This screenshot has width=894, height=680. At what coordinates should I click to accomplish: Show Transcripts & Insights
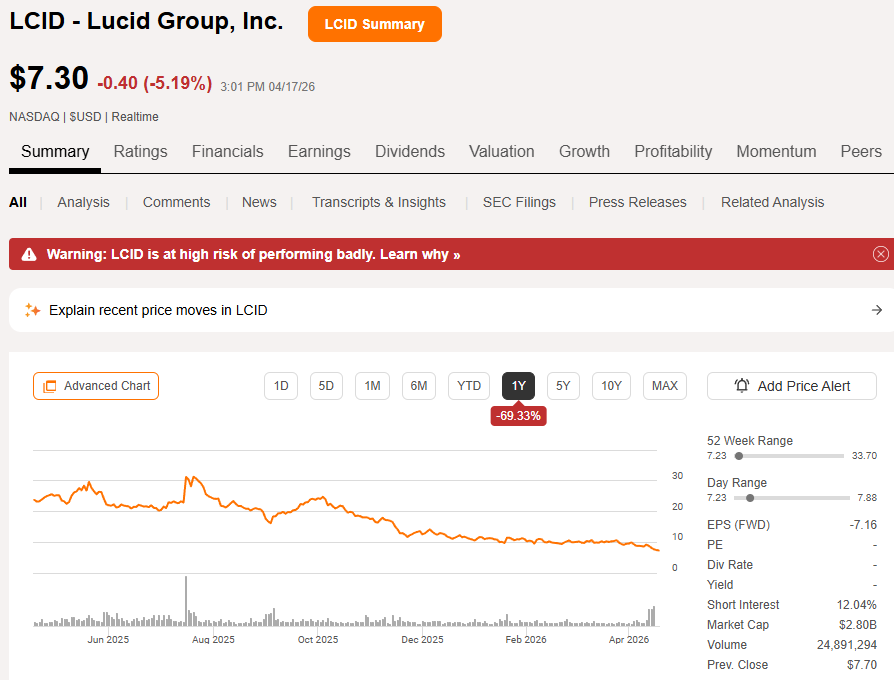click(379, 202)
